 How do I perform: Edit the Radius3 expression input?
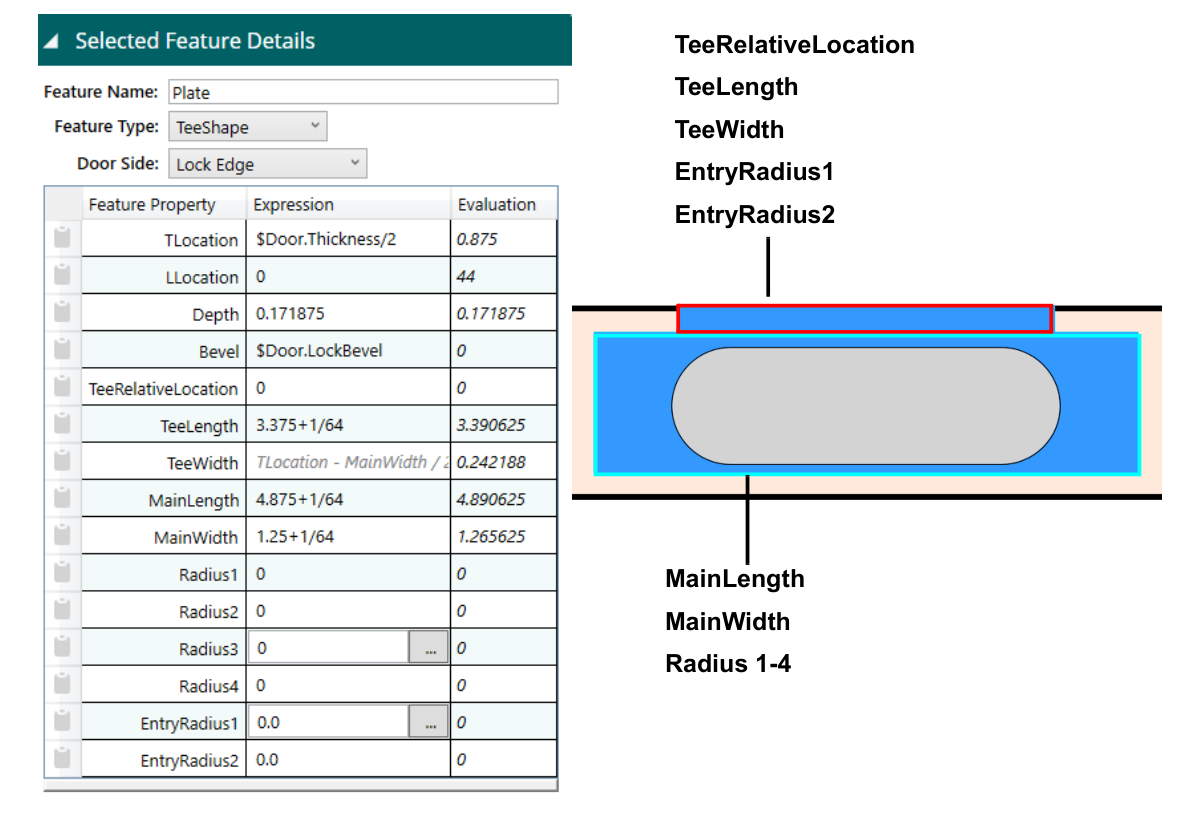tap(329, 648)
